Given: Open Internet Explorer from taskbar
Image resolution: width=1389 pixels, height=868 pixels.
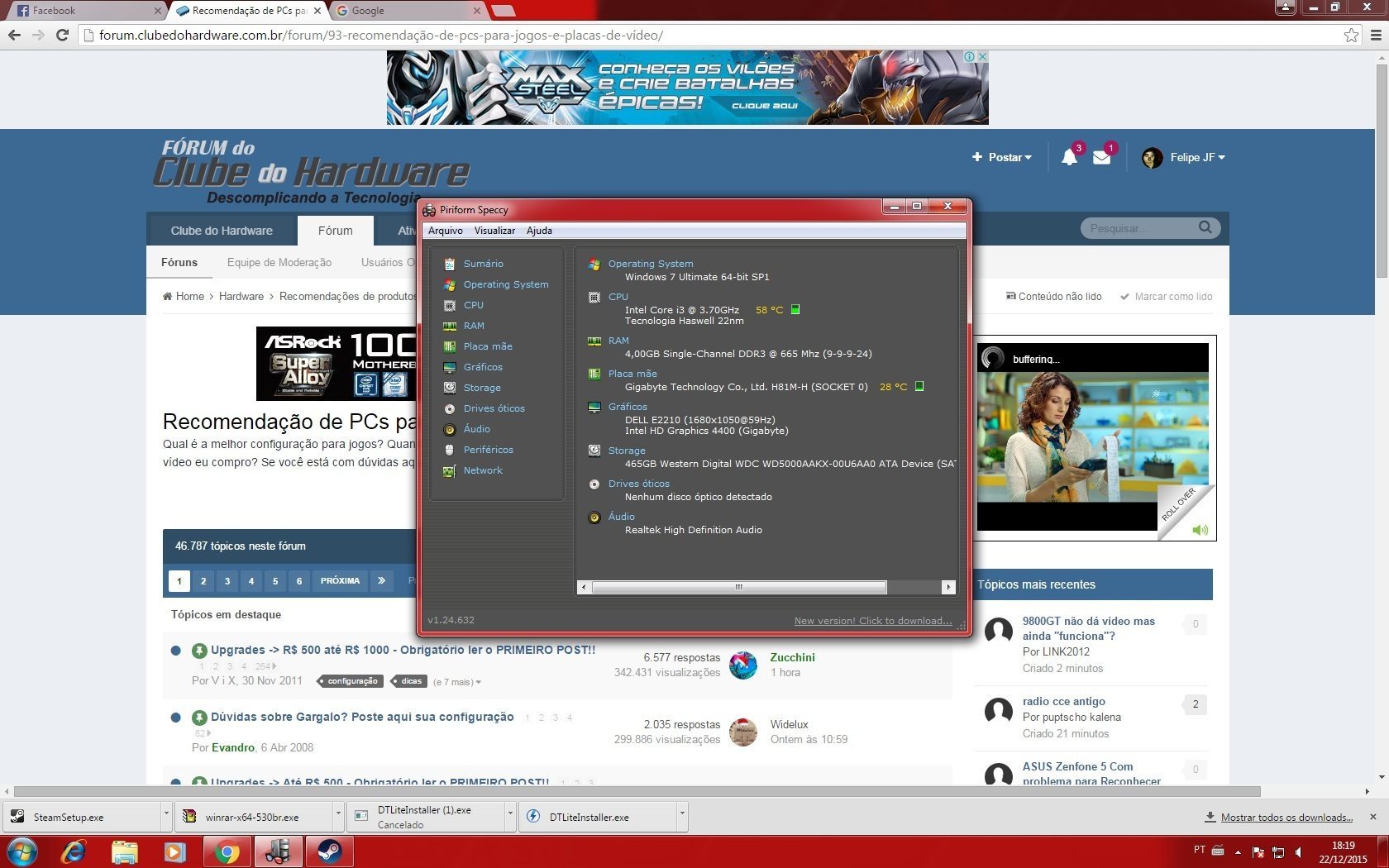Looking at the screenshot, I should [74, 851].
